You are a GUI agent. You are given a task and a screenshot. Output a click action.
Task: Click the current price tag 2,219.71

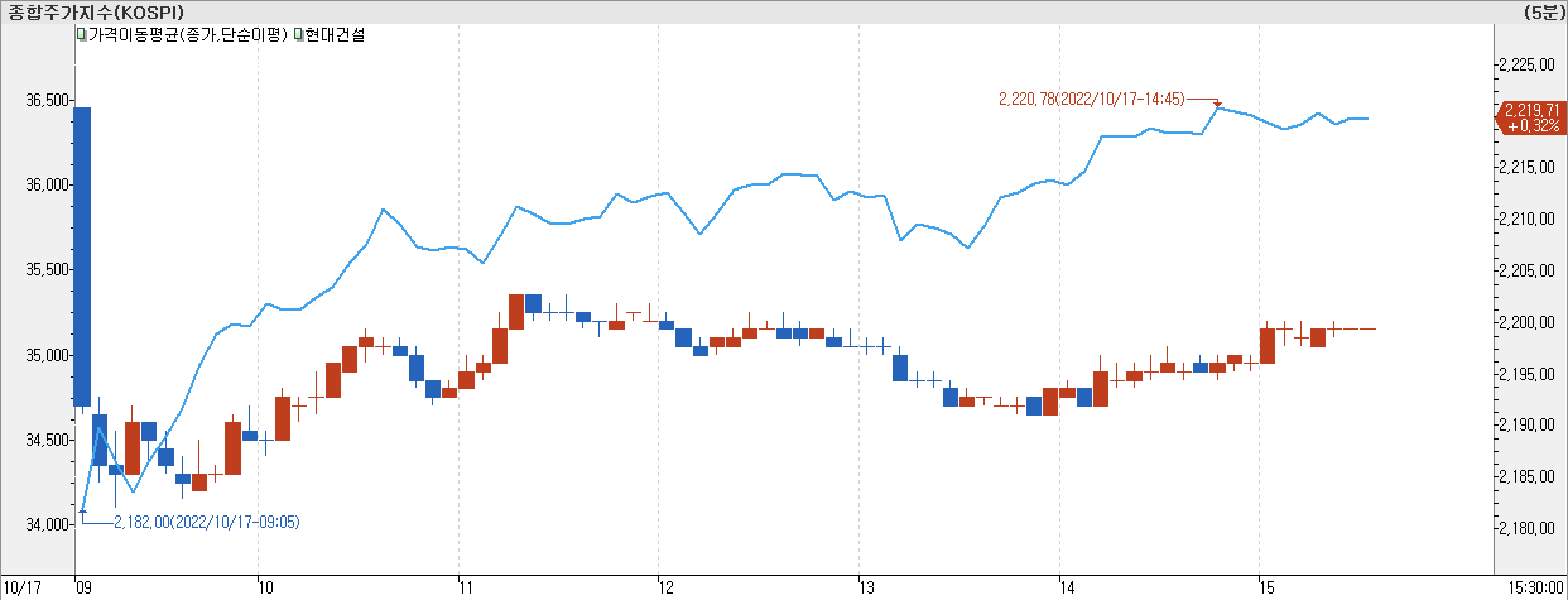[1531, 118]
